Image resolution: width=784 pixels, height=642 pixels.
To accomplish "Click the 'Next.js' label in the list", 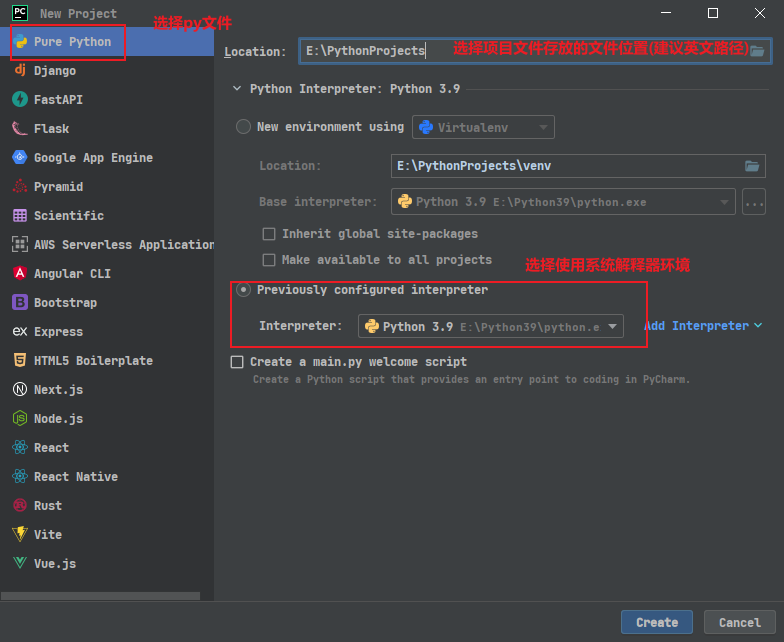I will 58,390.
